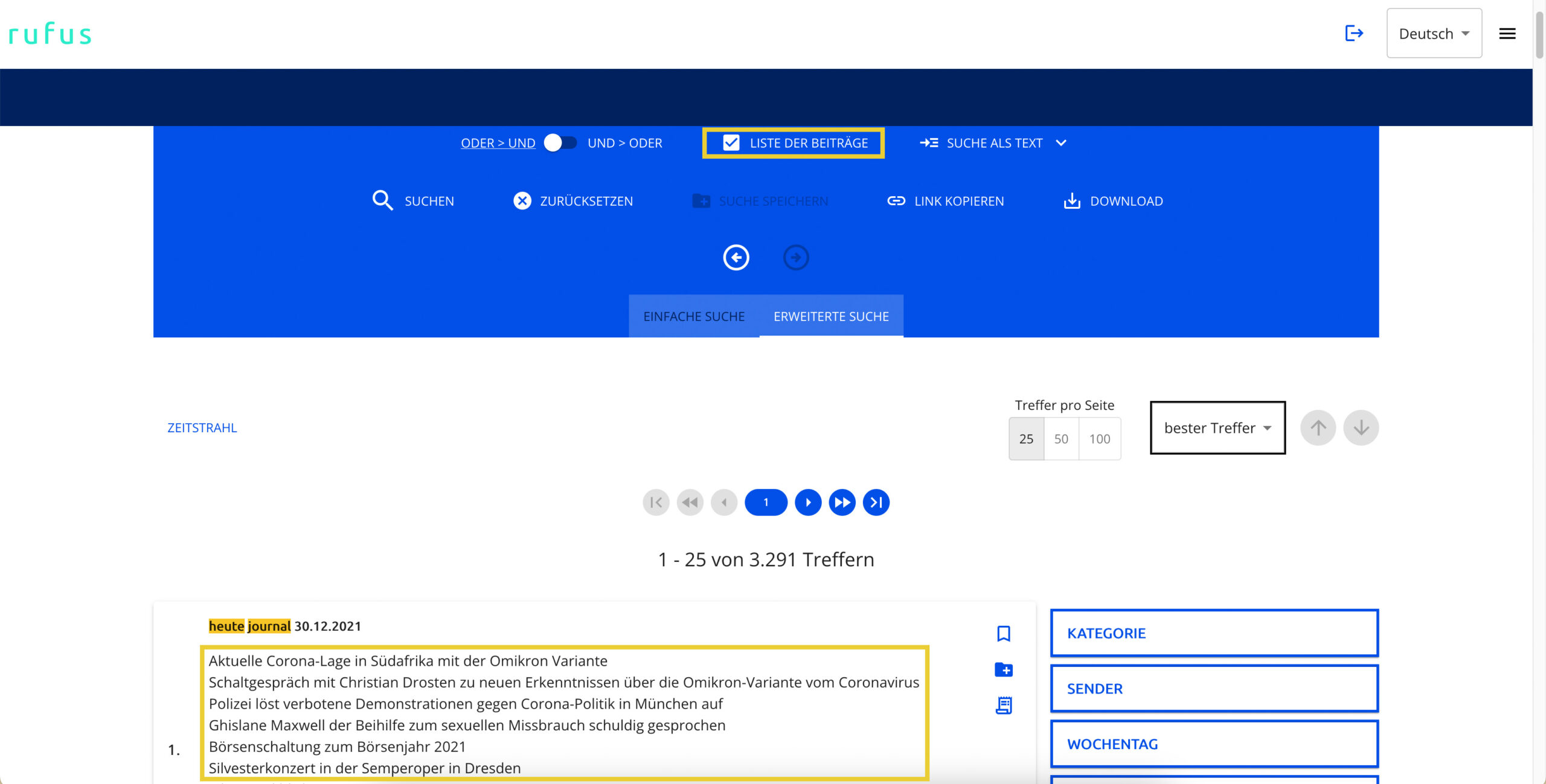Open the ZEITSTRAHL link
Screen dimensions: 1546x784
coord(202,428)
